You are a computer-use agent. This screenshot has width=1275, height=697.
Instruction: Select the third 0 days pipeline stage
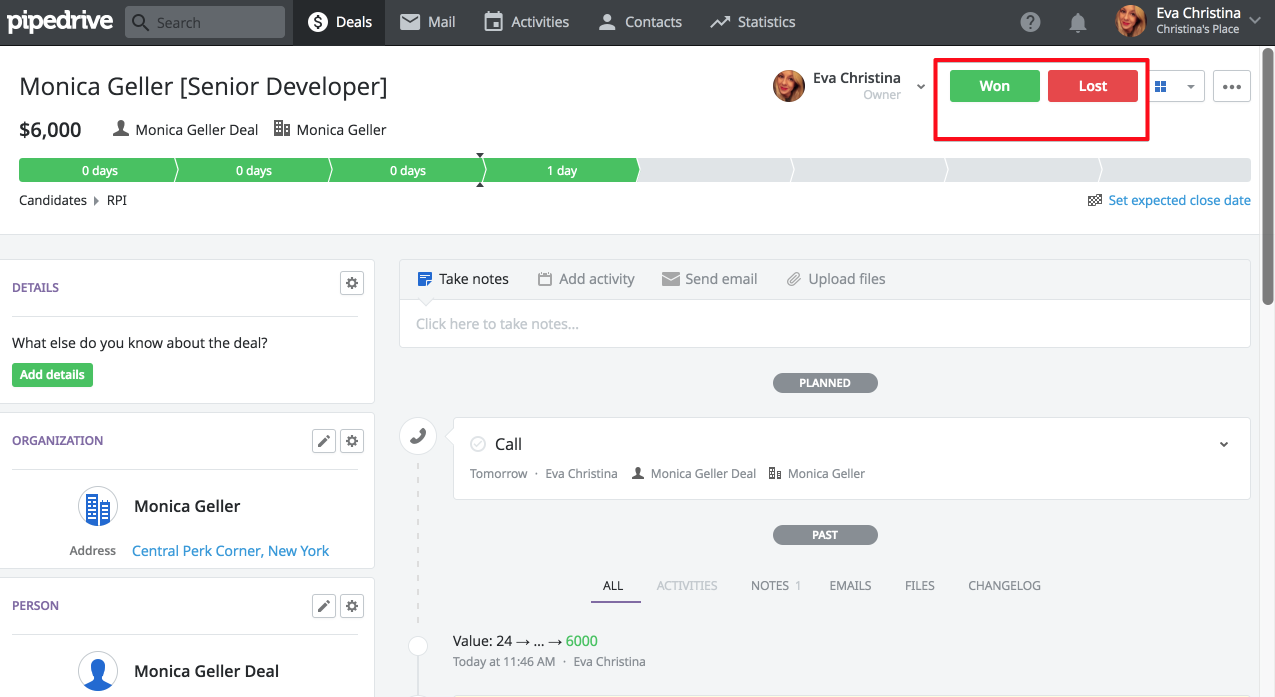pos(408,170)
